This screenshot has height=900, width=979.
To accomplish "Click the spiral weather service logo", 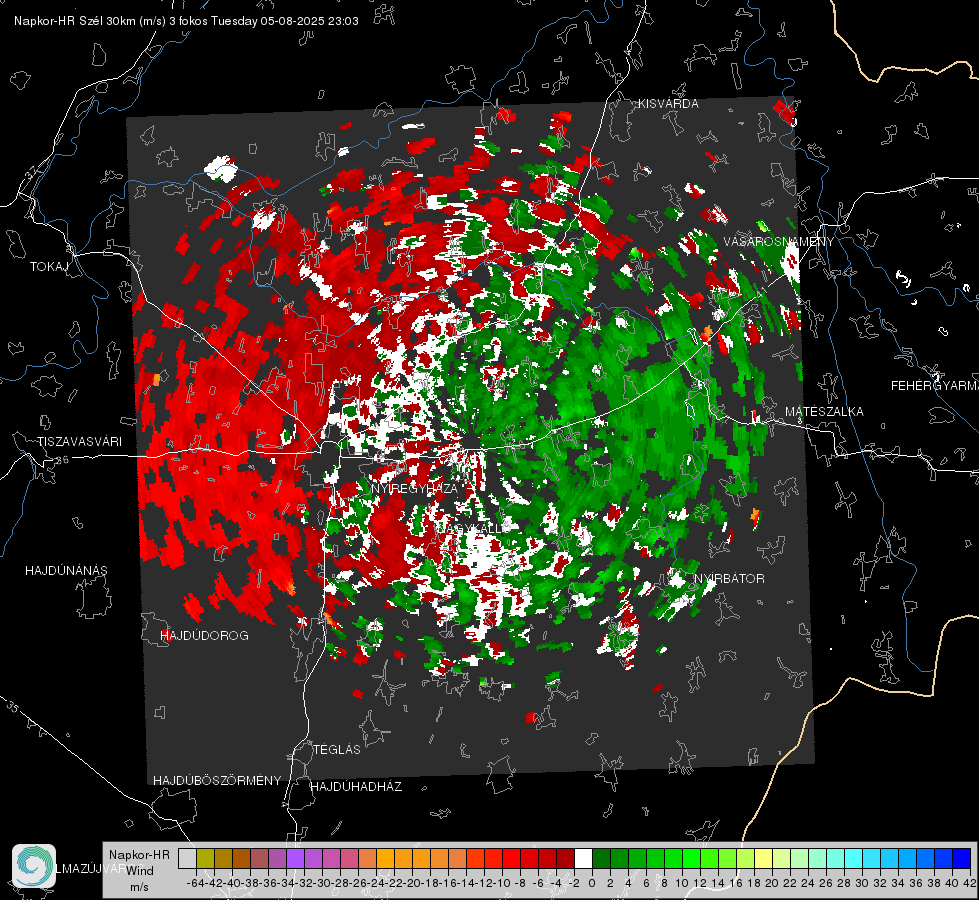I will [34, 866].
